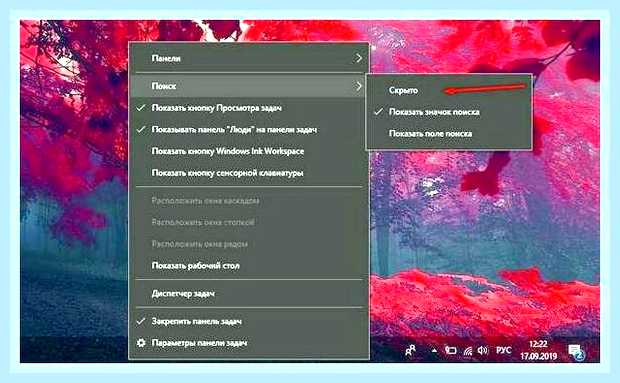
Task: Enable Показать кнопку Windows Ink Workspace
Action: point(249,151)
